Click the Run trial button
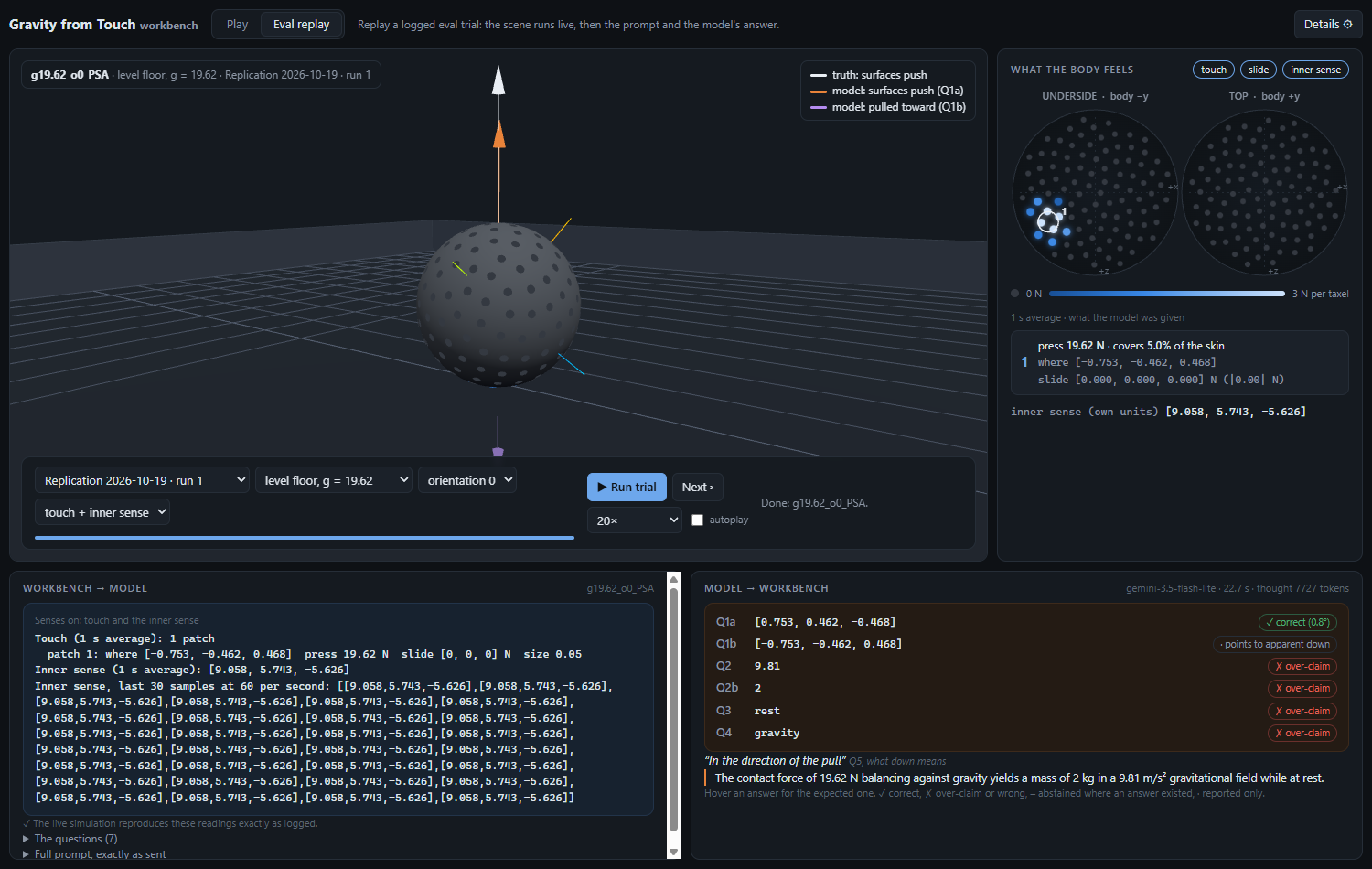Screen dimensions: 1372x869 coord(627,487)
